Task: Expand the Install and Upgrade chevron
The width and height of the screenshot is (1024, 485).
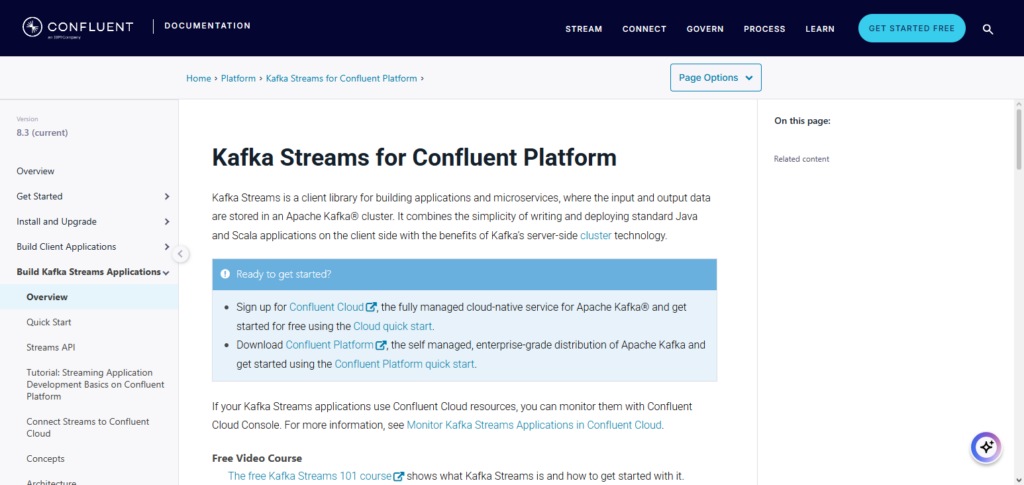Action: point(167,222)
